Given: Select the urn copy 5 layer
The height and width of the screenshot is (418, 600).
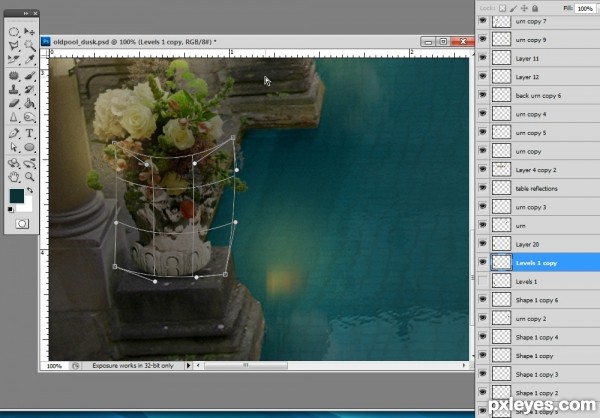Looking at the screenshot, I should [538, 132].
